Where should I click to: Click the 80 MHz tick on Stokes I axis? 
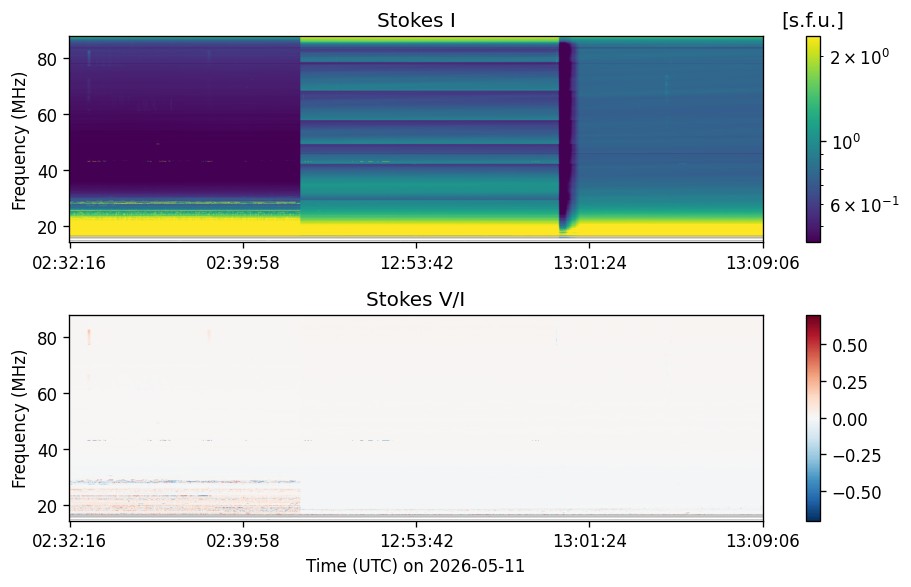46,59
